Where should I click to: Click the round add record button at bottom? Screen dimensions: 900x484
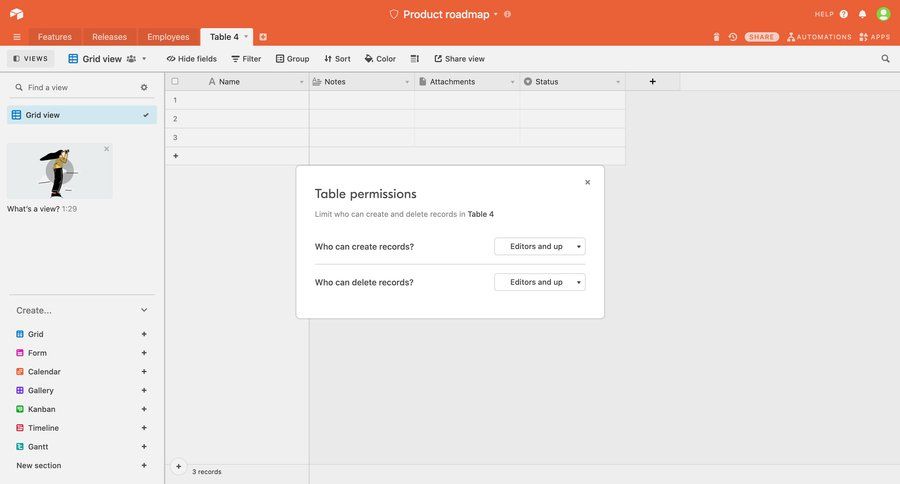(179, 467)
